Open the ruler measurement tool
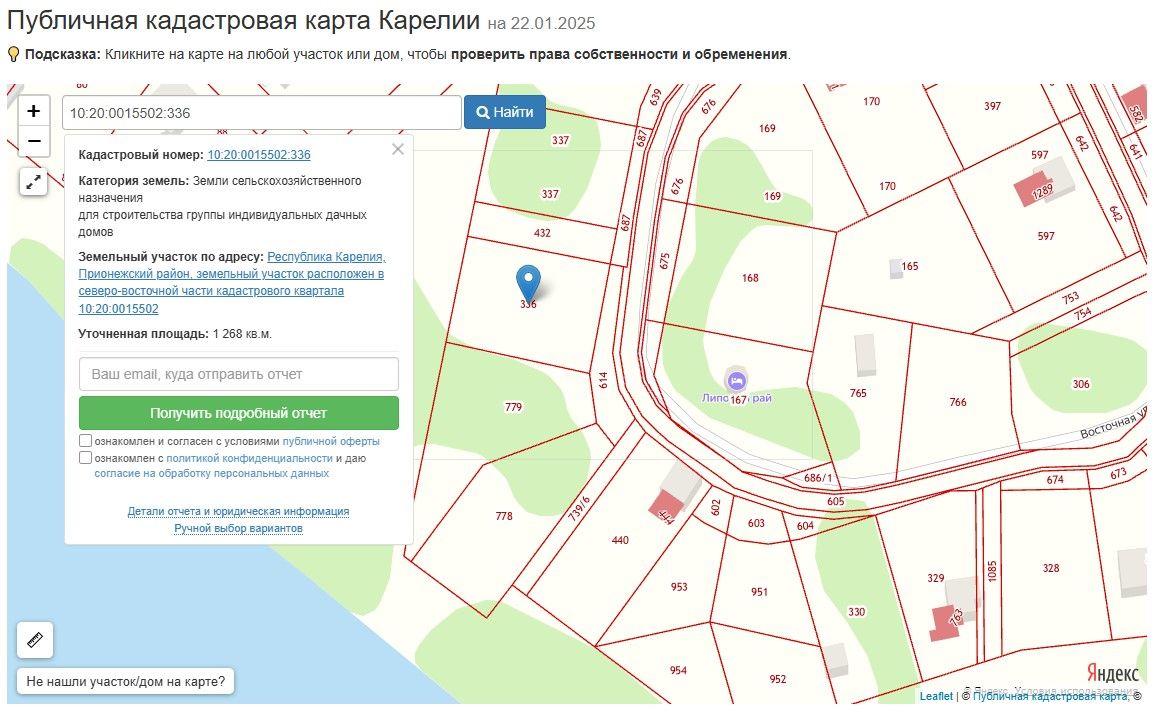This screenshot has height=718, width=1154. [35, 640]
